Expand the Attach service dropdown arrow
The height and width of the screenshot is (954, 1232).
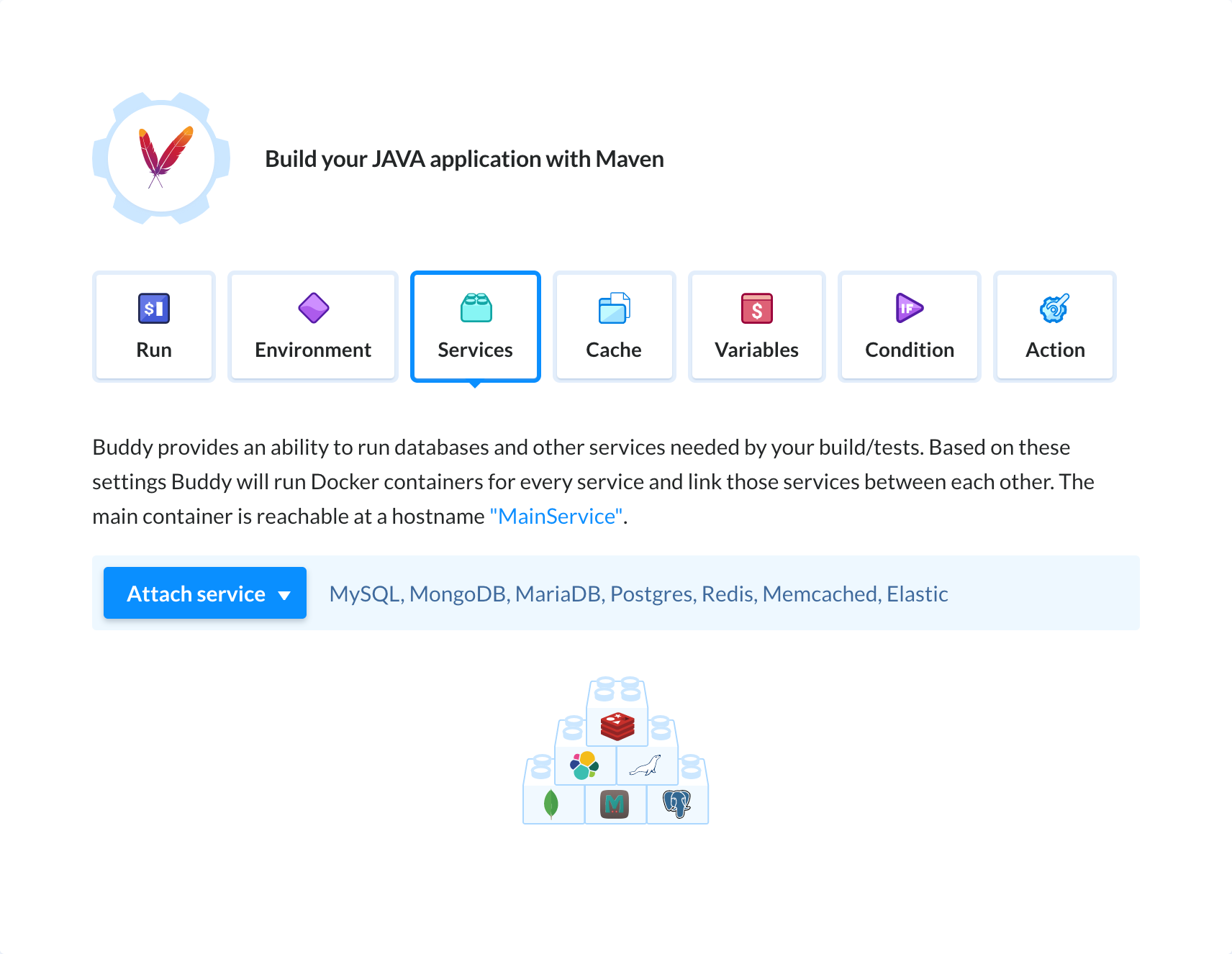pos(284,595)
